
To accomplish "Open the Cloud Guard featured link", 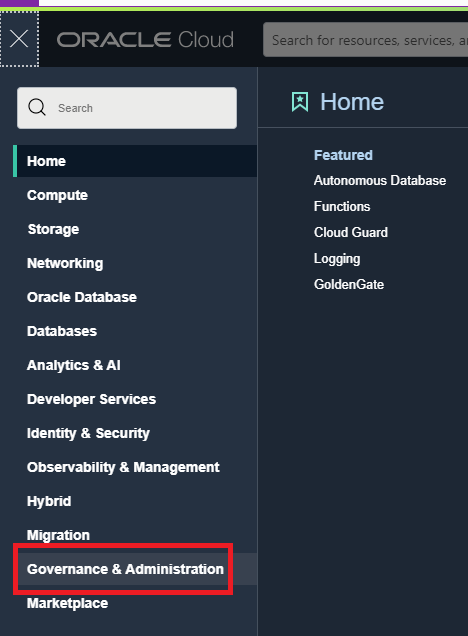I will click(351, 232).
